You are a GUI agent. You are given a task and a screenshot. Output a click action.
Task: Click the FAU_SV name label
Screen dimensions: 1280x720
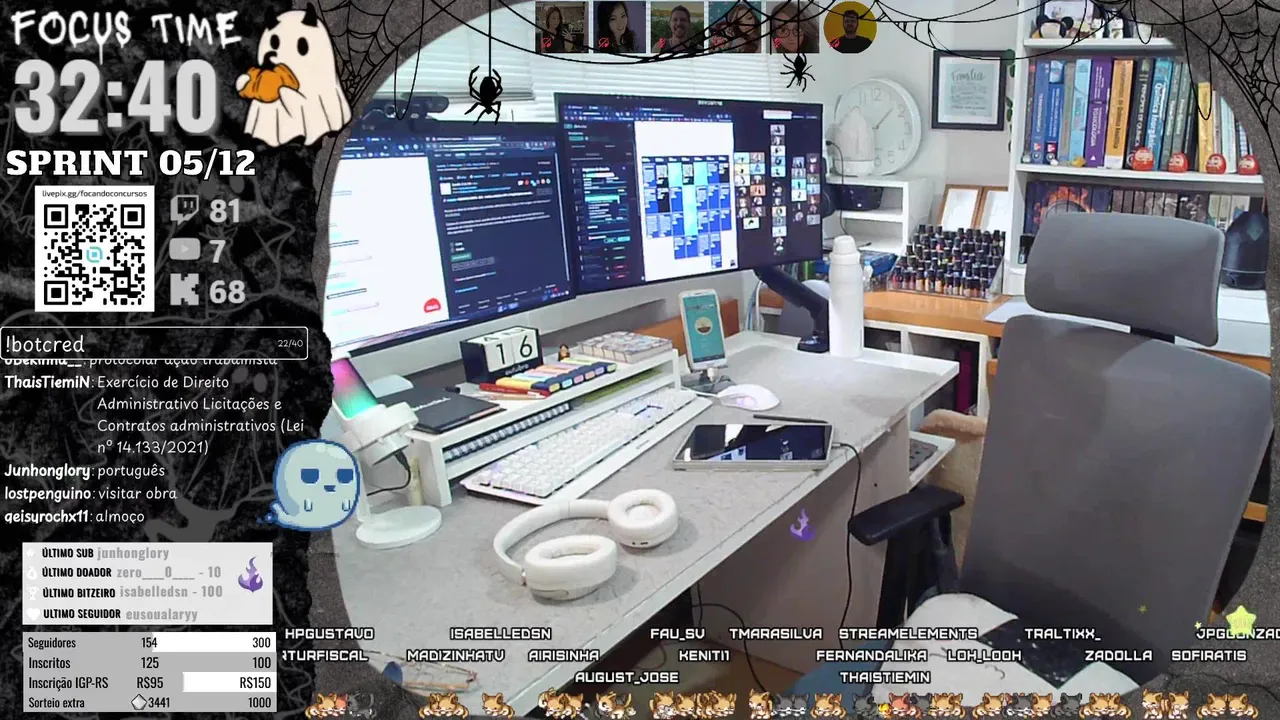click(x=677, y=634)
